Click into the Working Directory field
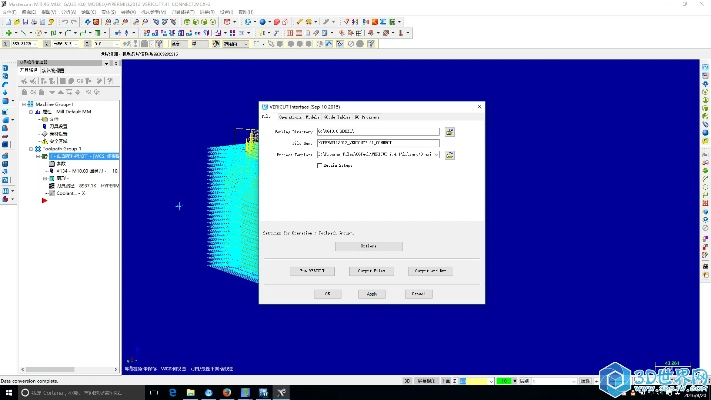The height and width of the screenshot is (400, 711). tap(377, 131)
